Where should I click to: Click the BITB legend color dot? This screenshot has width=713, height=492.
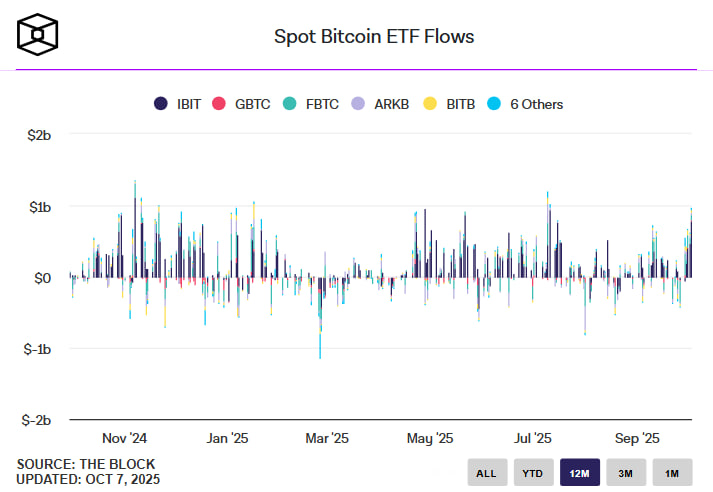pyautogui.click(x=429, y=104)
